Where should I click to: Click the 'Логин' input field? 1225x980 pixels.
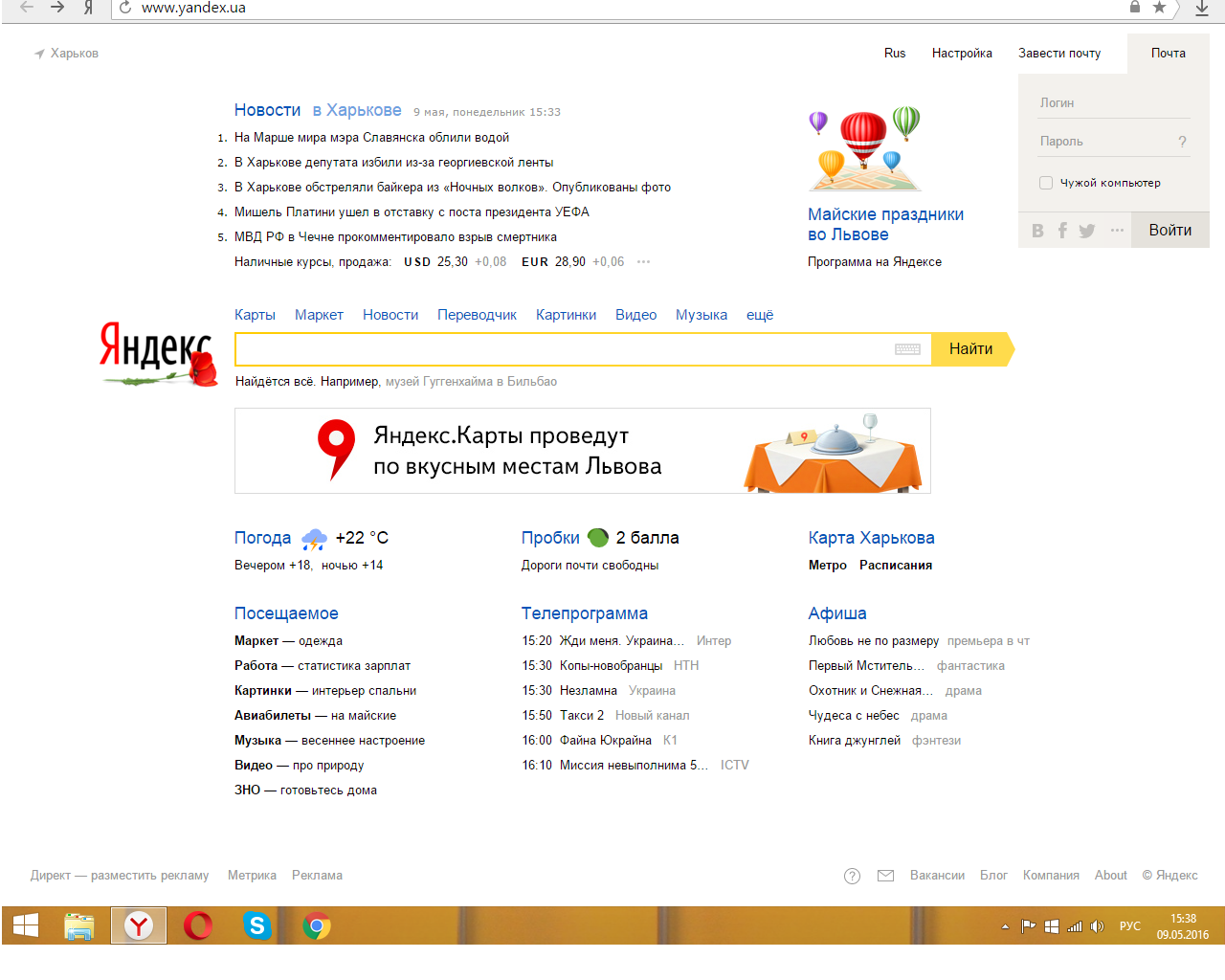1115,103
